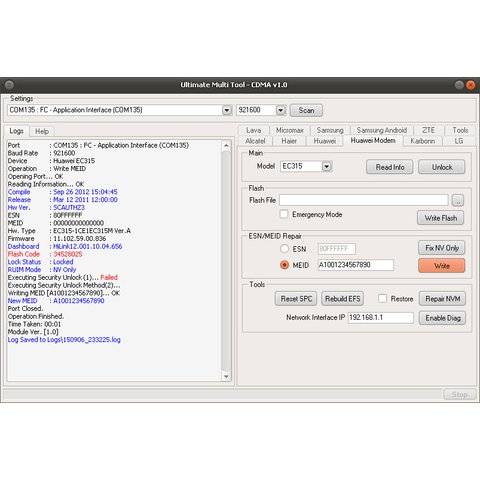
Task: Switch to the Logs tab
Action: pos(16,131)
